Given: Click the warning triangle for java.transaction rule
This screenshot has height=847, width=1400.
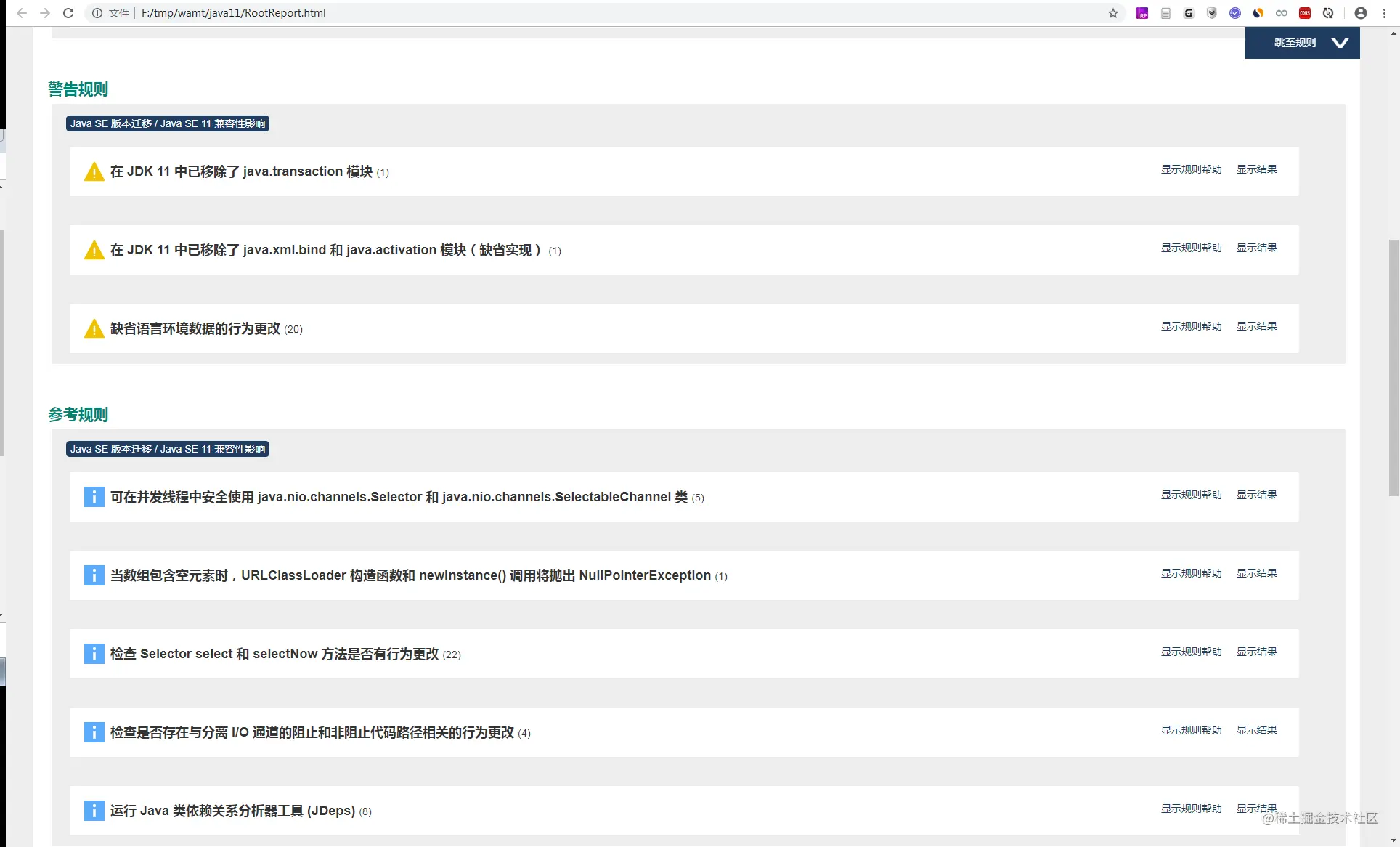Looking at the screenshot, I should (94, 171).
